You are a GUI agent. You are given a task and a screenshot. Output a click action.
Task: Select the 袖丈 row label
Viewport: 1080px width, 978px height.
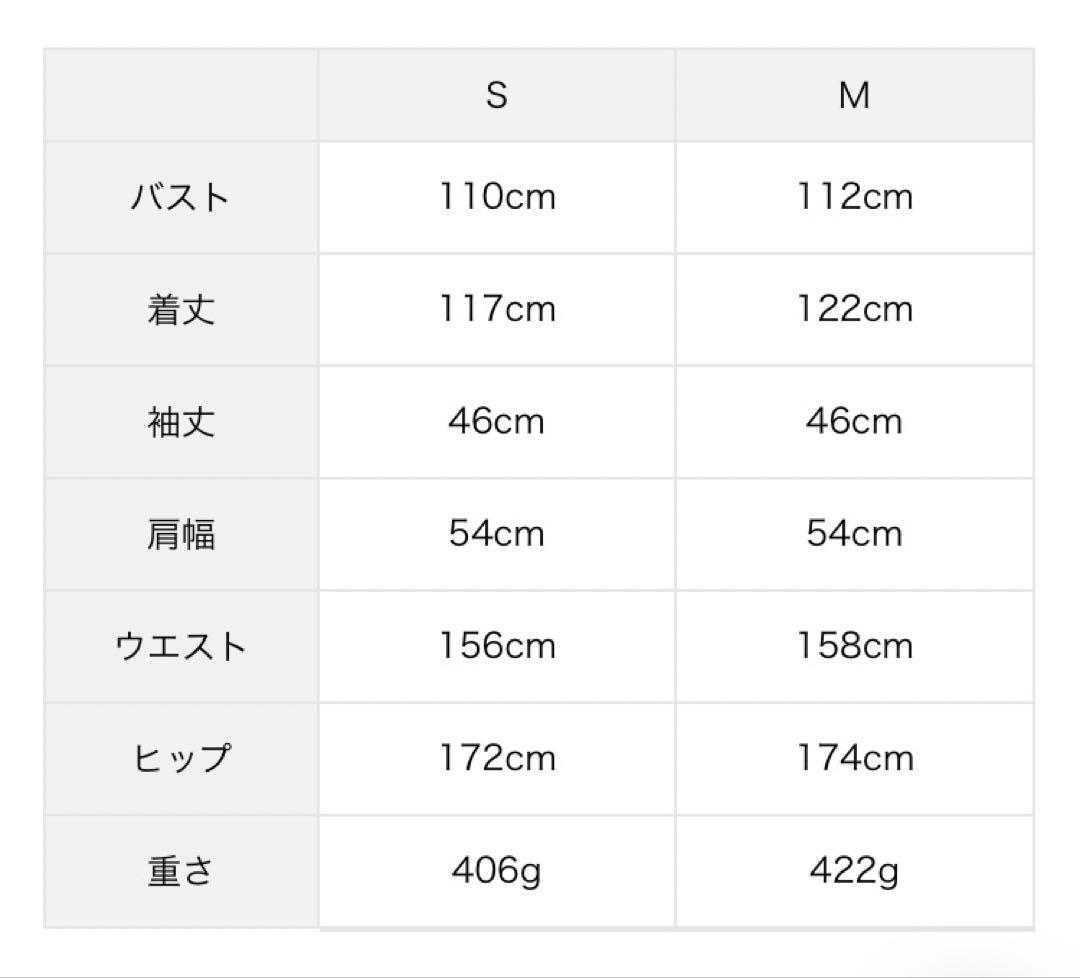tap(181, 421)
